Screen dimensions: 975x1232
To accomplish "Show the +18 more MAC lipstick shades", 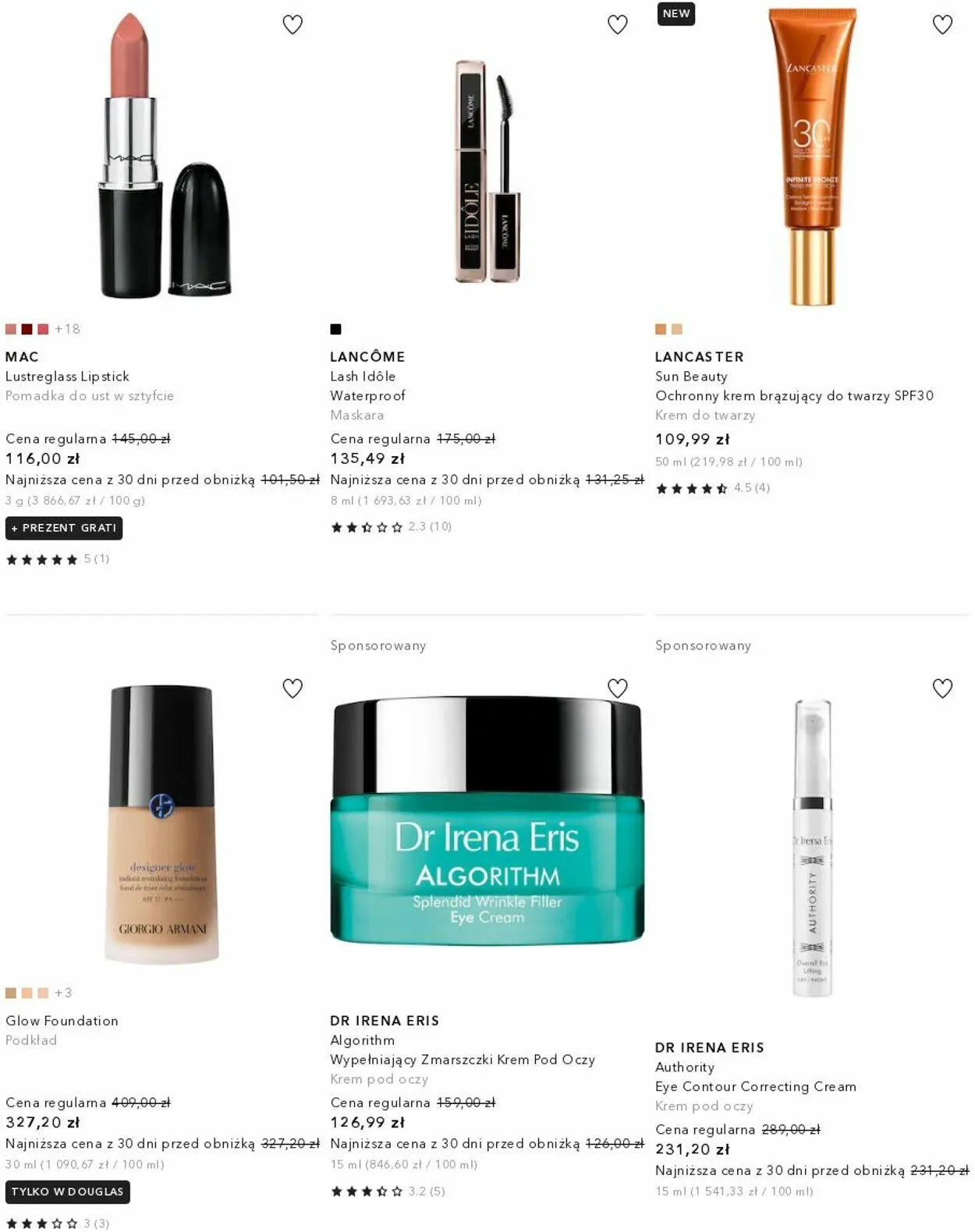I will coord(67,329).
